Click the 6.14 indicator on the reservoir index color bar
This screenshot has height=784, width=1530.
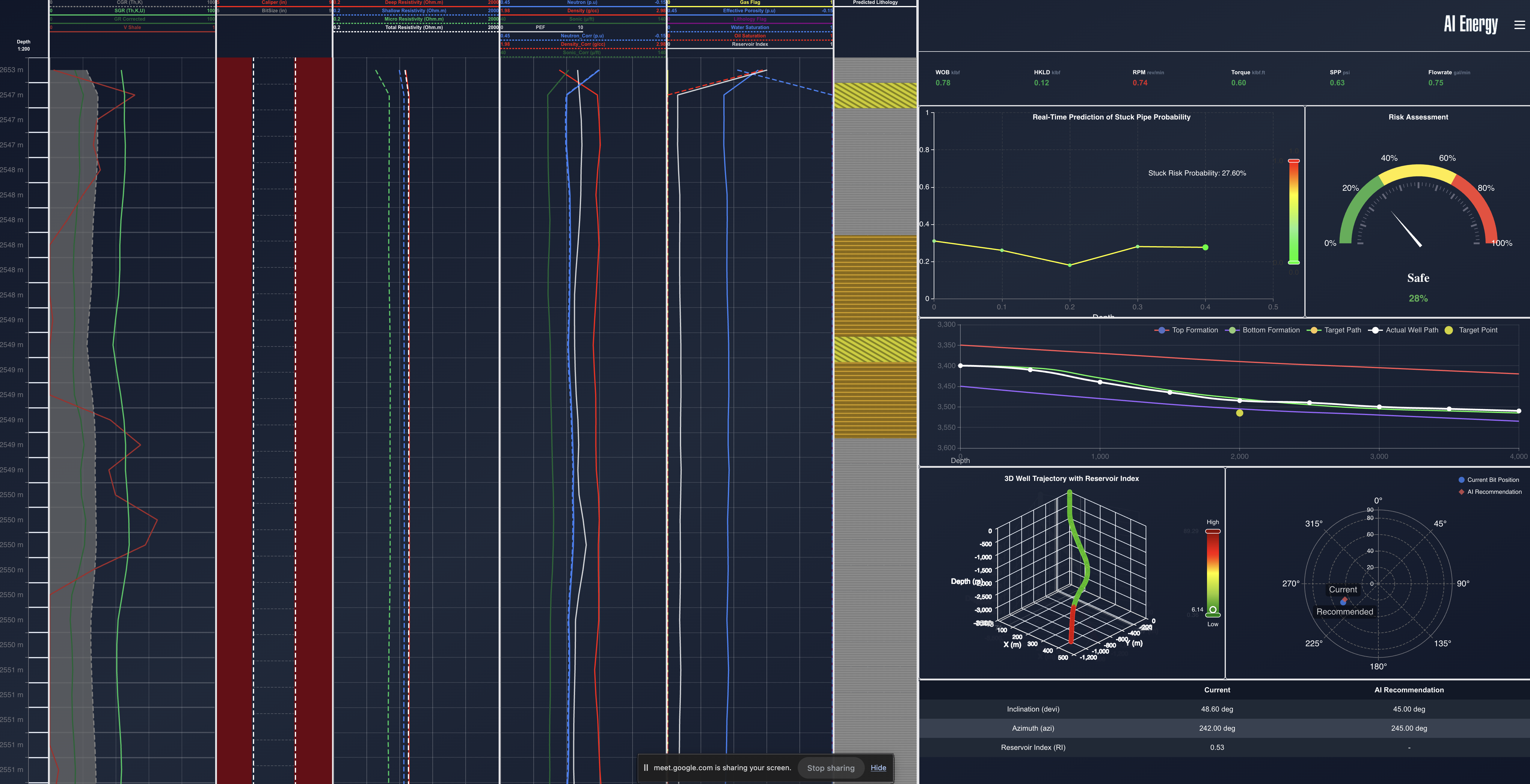(x=1212, y=609)
